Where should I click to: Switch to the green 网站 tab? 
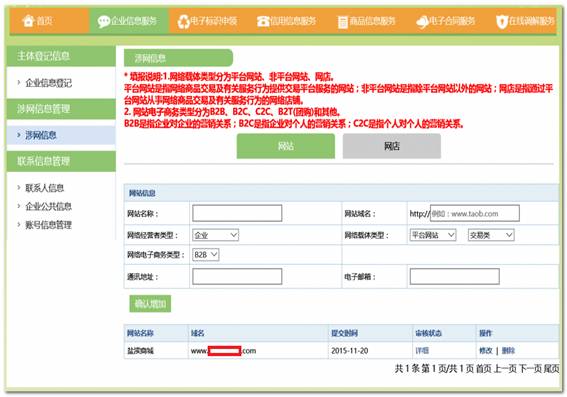[286, 146]
